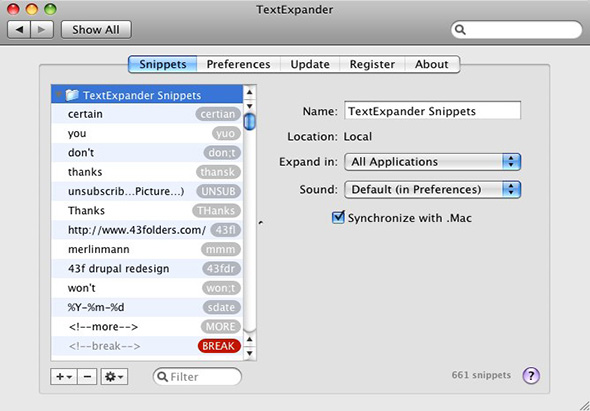The image size is (590, 411).
Task: Click the magnifier icon in the Filter field
Action: (163, 377)
